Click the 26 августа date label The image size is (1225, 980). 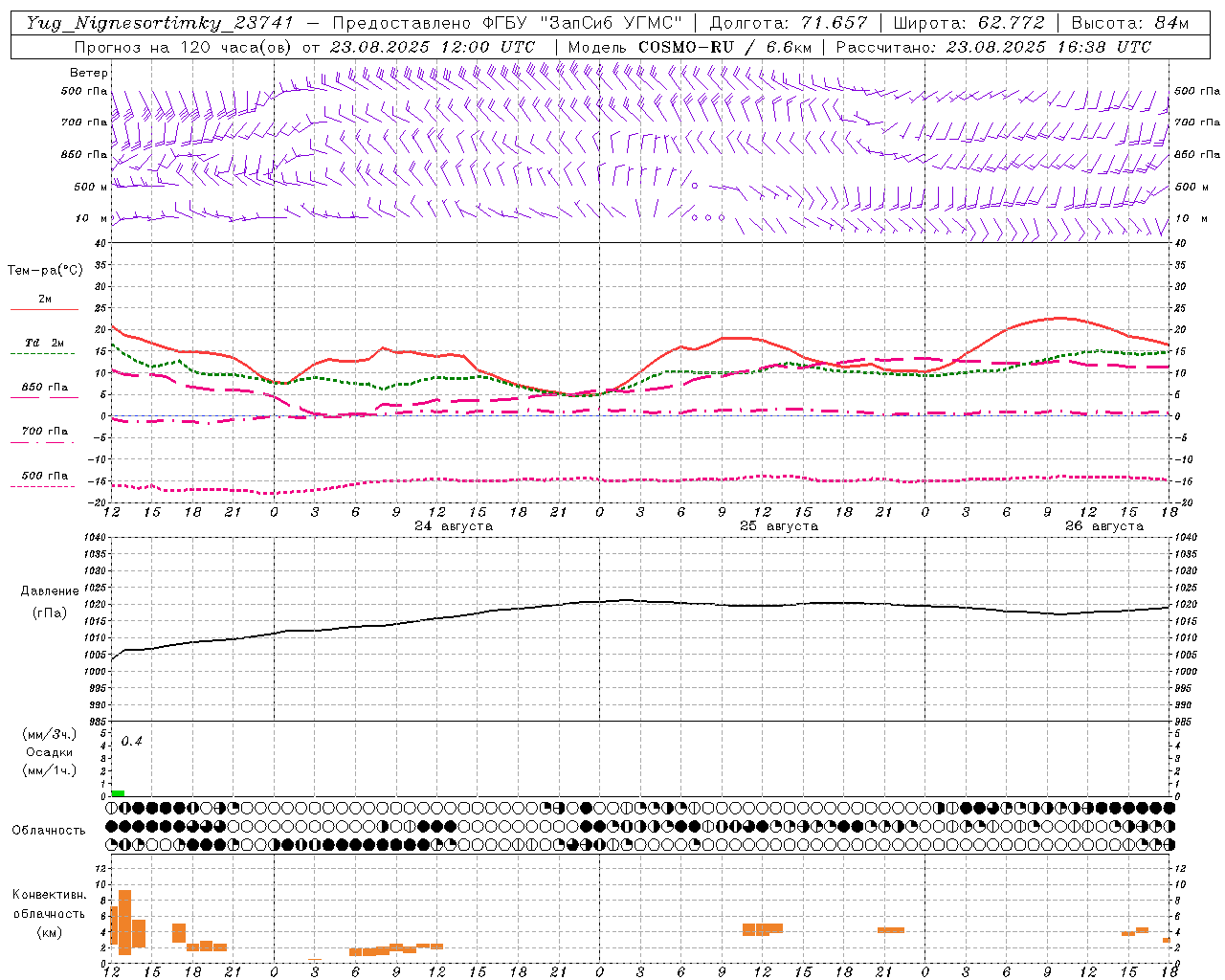[x=1104, y=526]
